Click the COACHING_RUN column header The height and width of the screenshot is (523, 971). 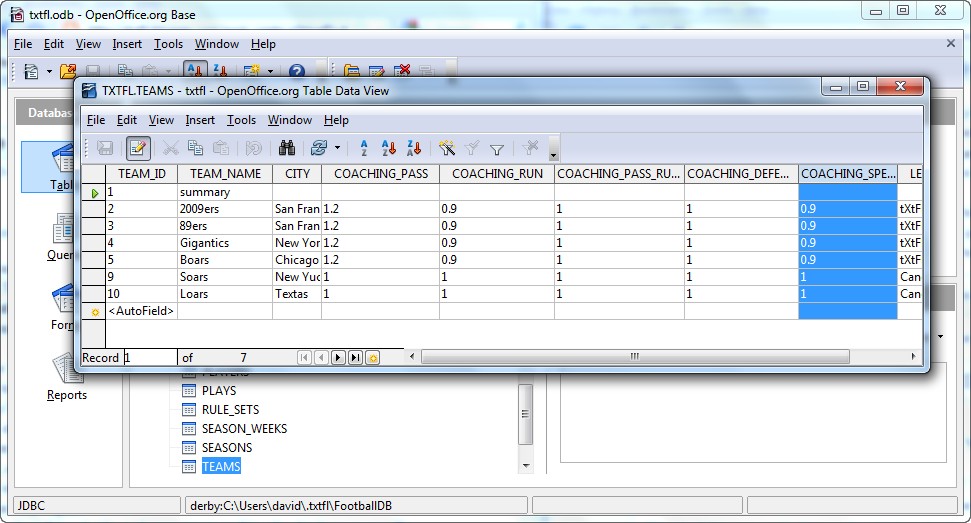point(497,174)
